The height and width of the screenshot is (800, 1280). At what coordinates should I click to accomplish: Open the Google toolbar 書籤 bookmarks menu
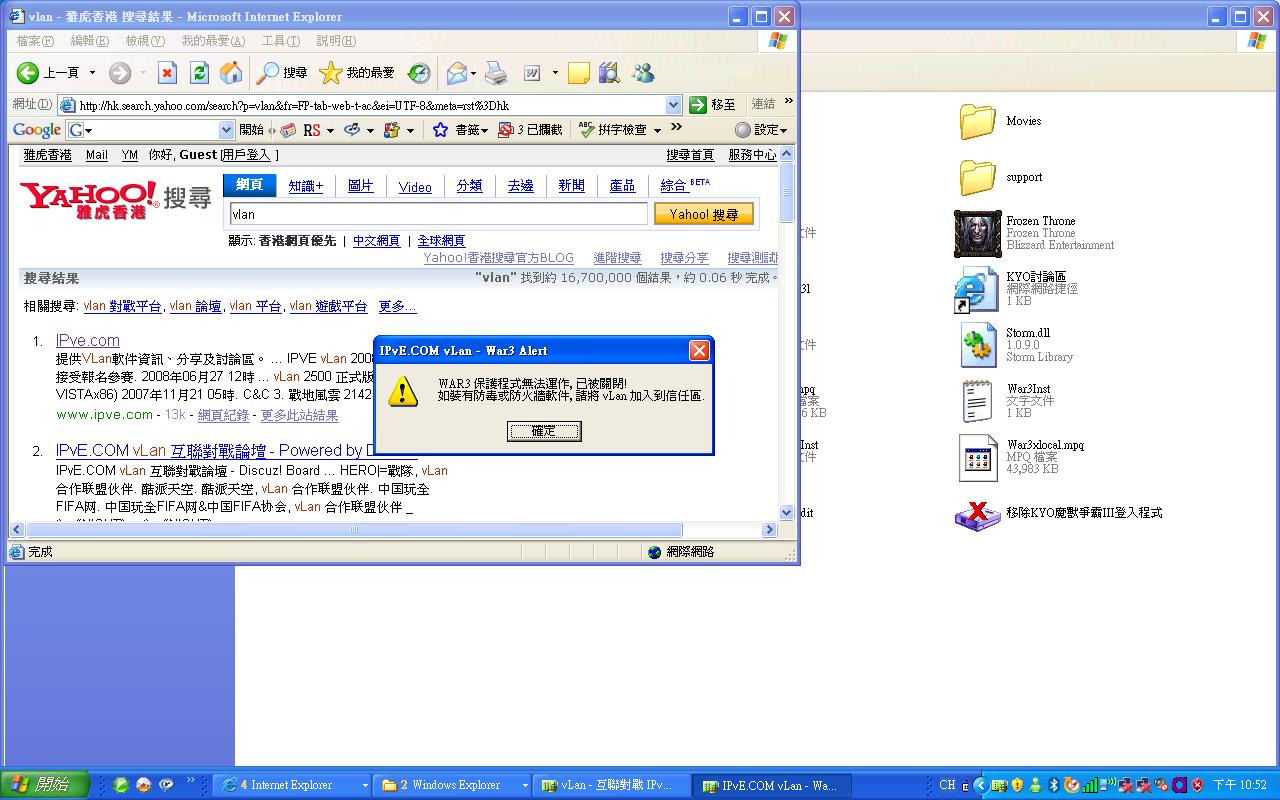[461, 130]
